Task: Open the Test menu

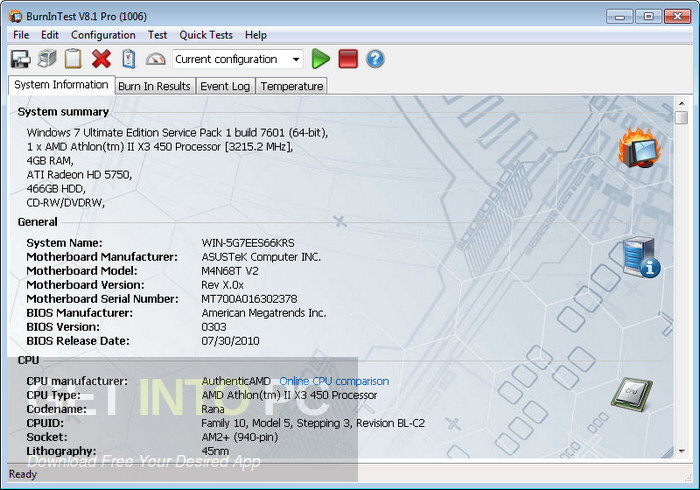Action: (x=157, y=35)
